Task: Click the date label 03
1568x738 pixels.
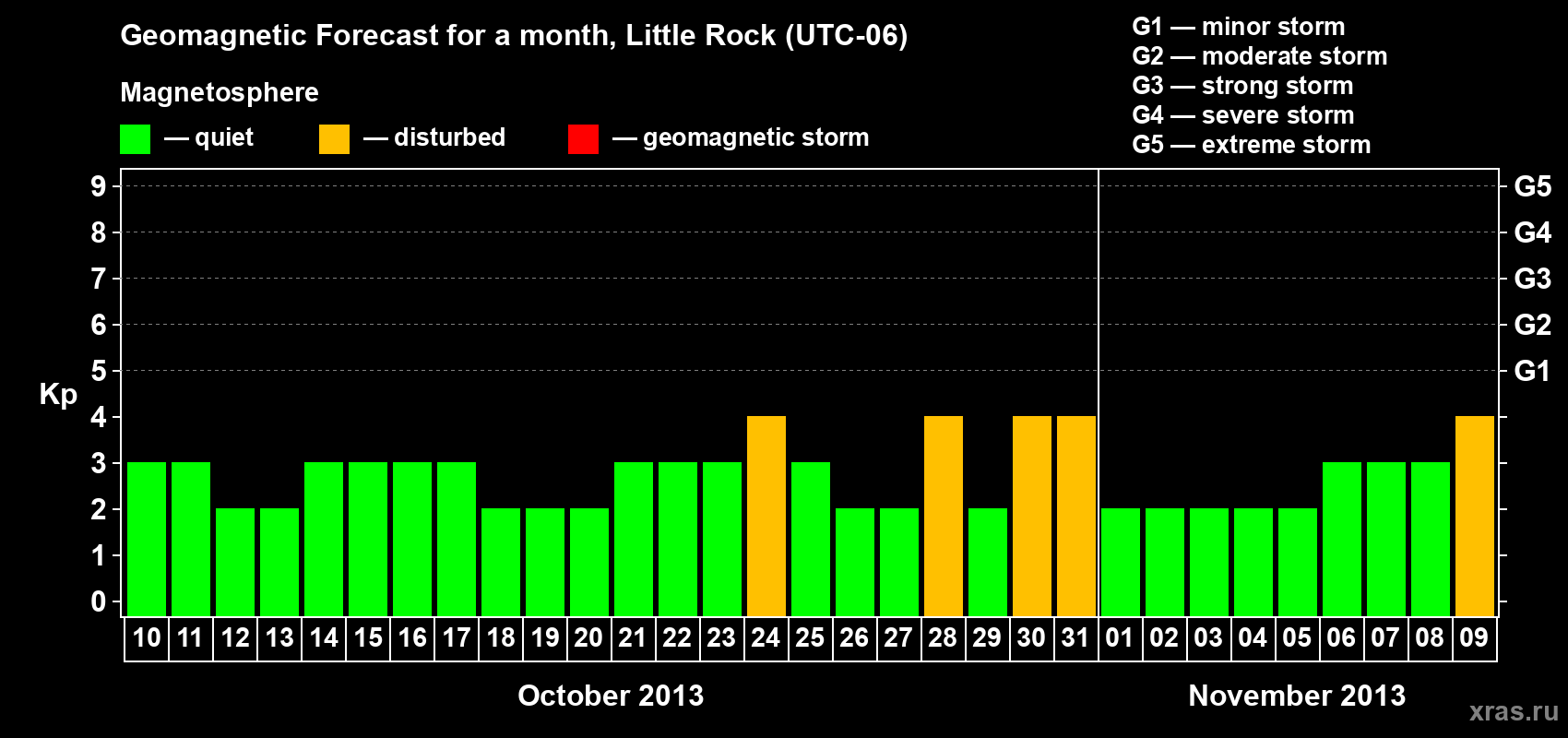Action: pos(1208,637)
